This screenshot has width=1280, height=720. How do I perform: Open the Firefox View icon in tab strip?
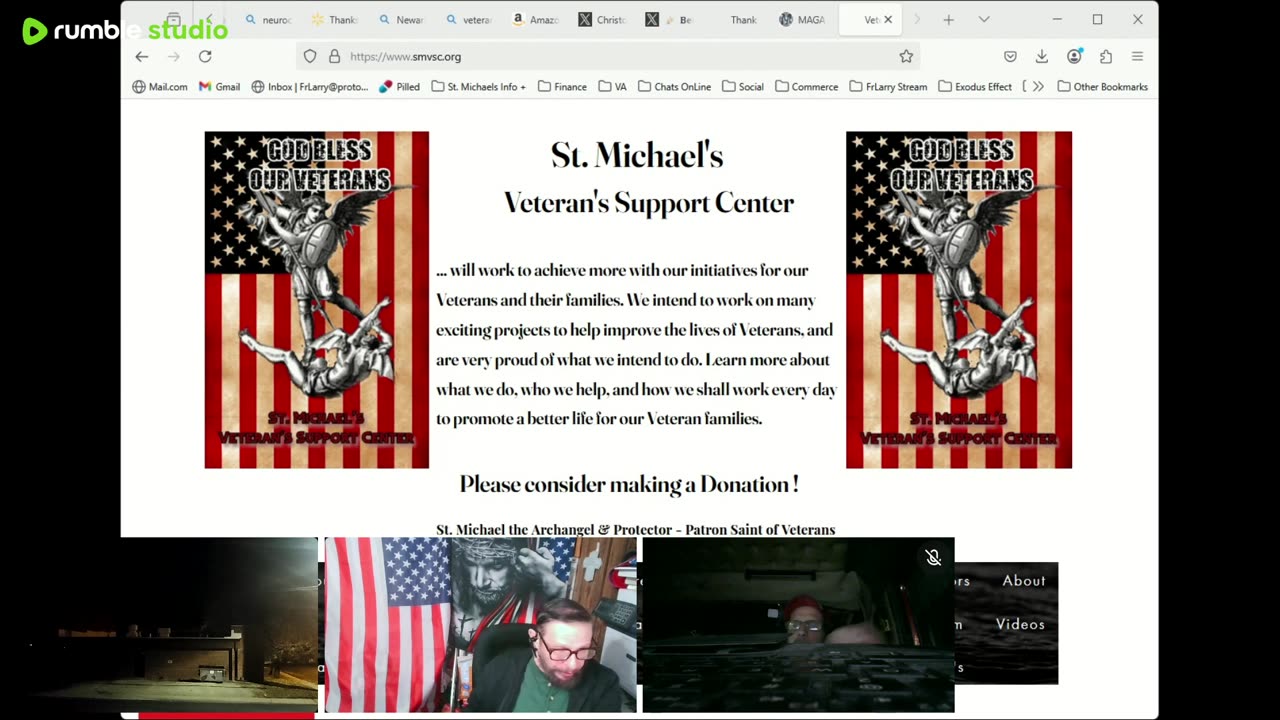174,20
